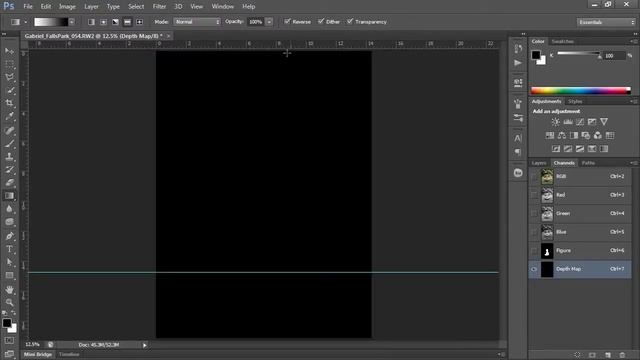Open the tool preset picker arrow
This screenshot has width=640, height=360.
point(25,22)
